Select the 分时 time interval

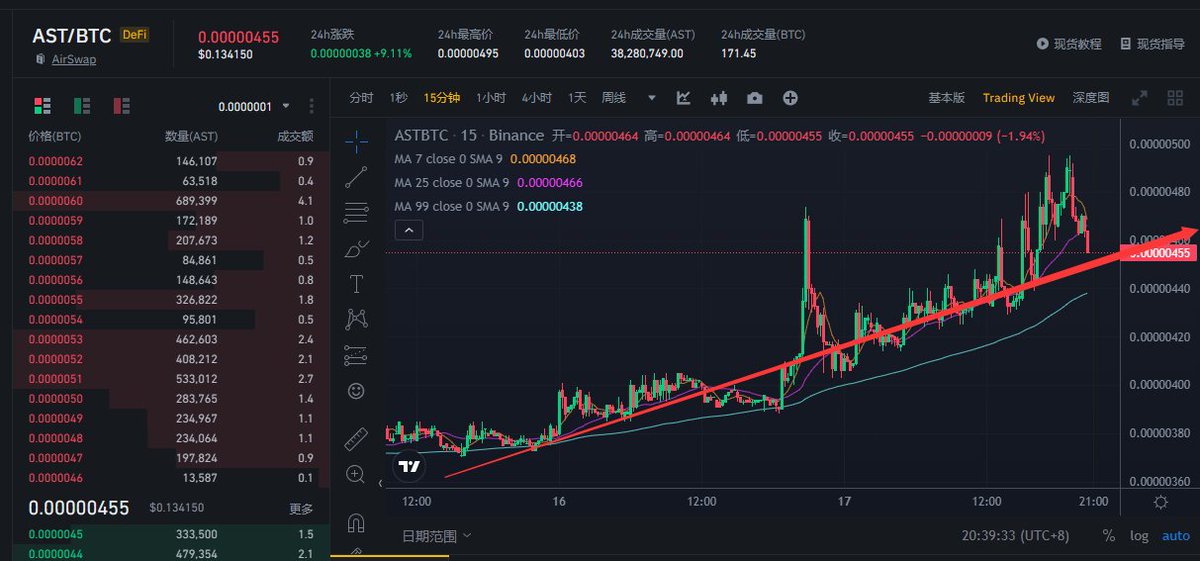(361, 98)
